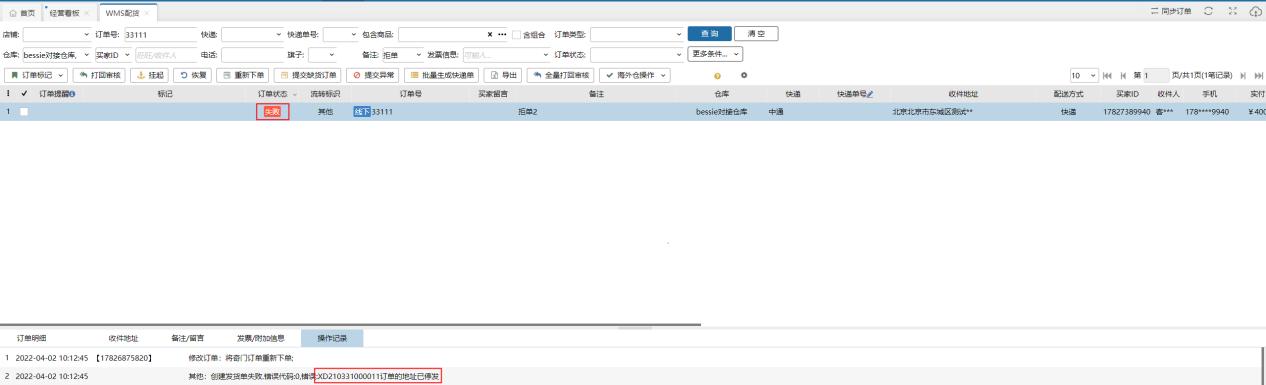The height and width of the screenshot is (385, 1266).
Task: Switch to the 订单明细 tab
Action: point(32,338)
